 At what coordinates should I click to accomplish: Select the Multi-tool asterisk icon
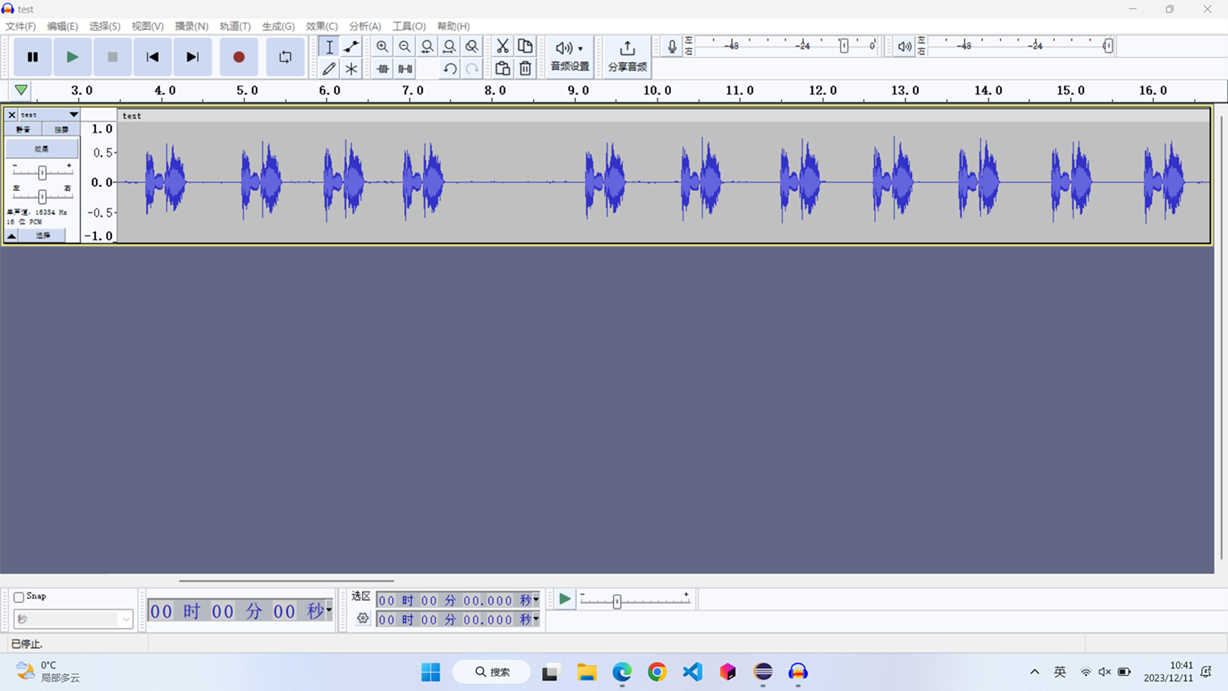pos(351,69)
